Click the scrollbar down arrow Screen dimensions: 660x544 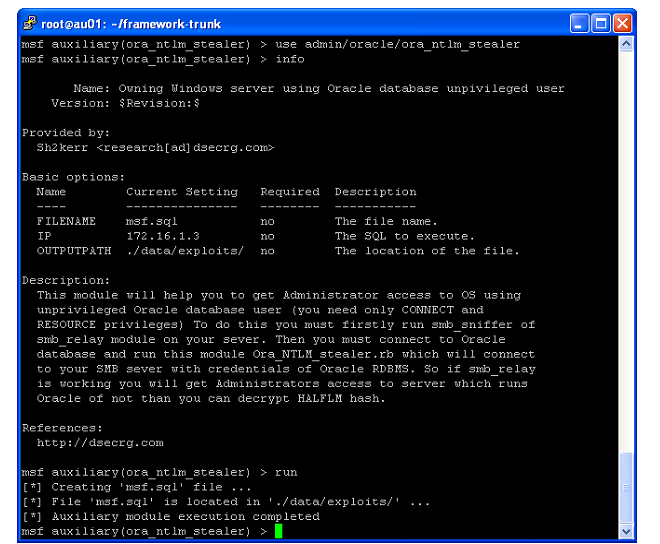[x=626, y=531]
